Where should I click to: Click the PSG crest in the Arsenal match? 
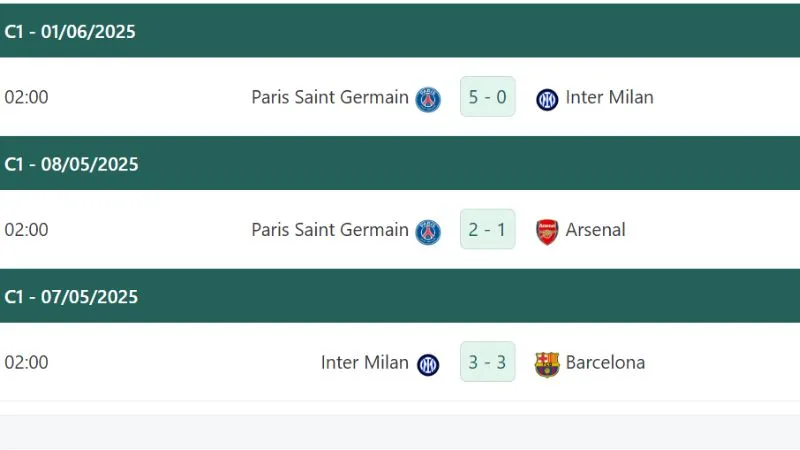428,232
